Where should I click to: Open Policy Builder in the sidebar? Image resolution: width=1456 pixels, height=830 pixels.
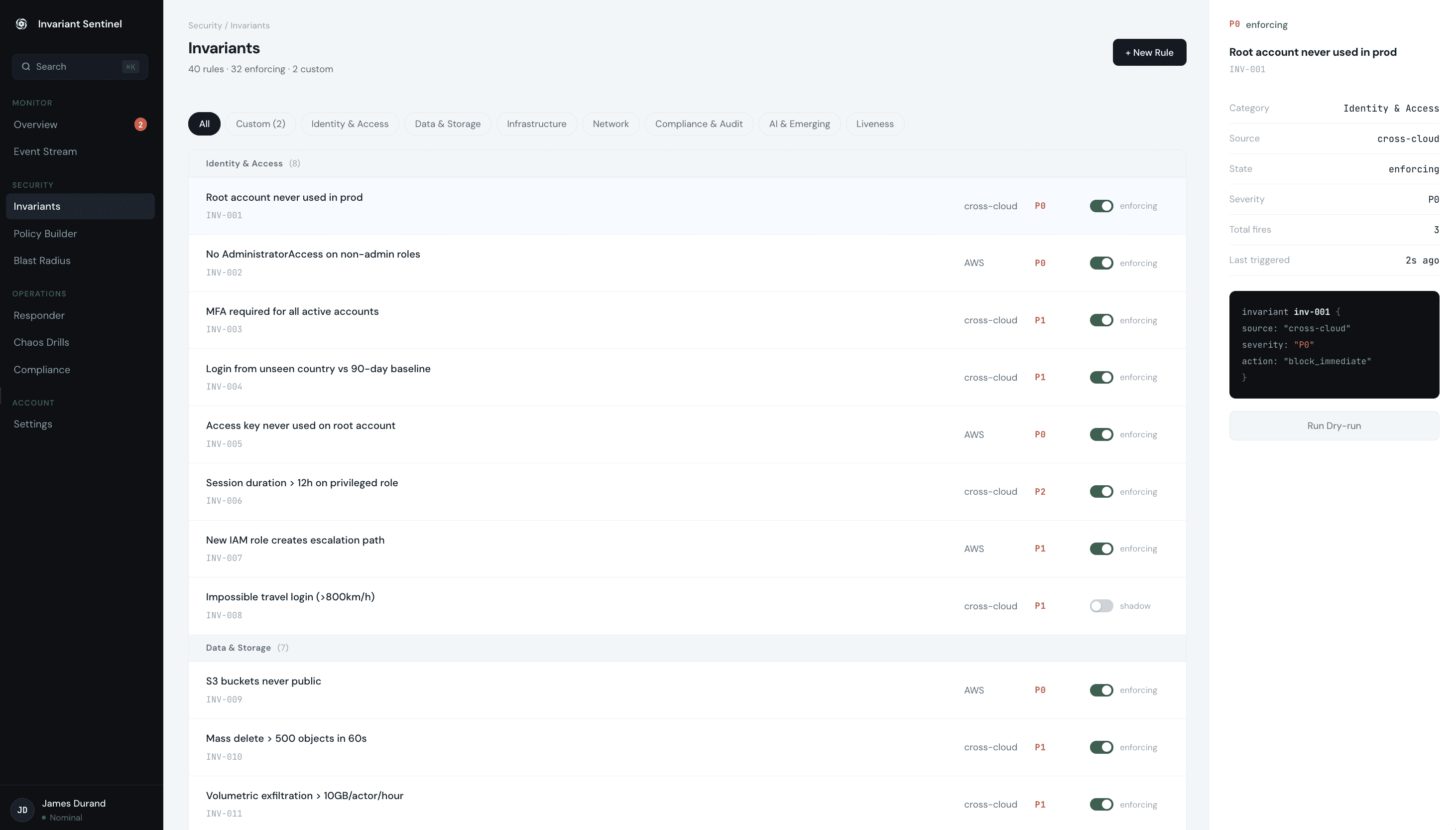[x=45, y=234]
